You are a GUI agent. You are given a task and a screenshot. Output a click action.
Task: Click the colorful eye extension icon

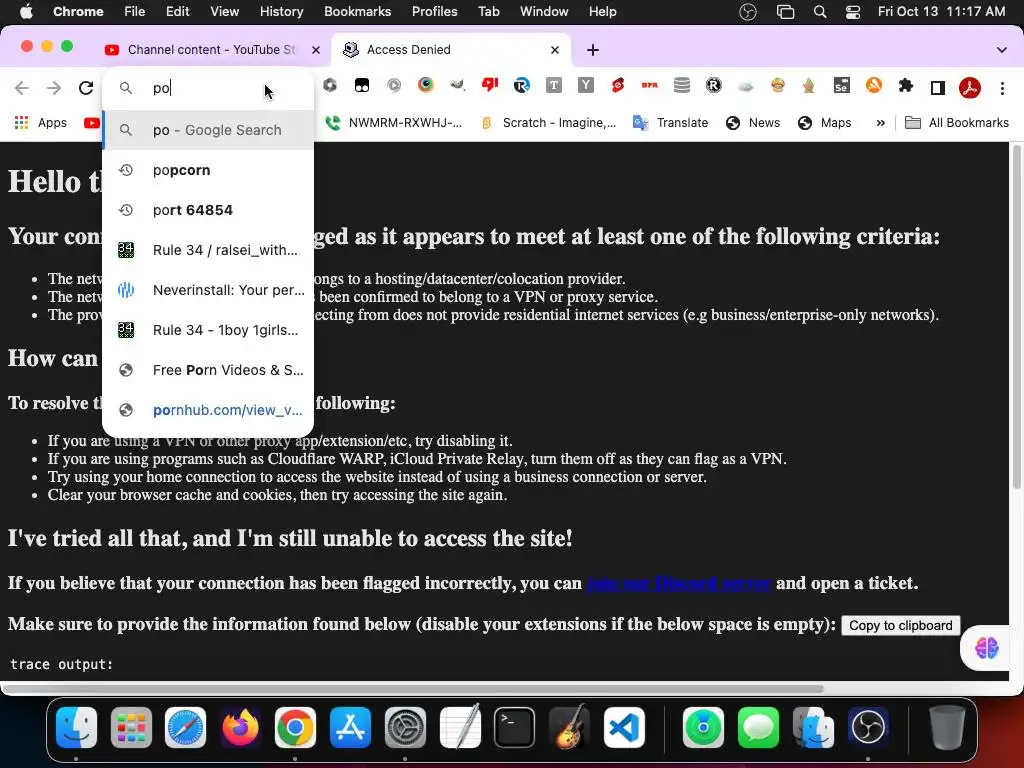point(426,85)
